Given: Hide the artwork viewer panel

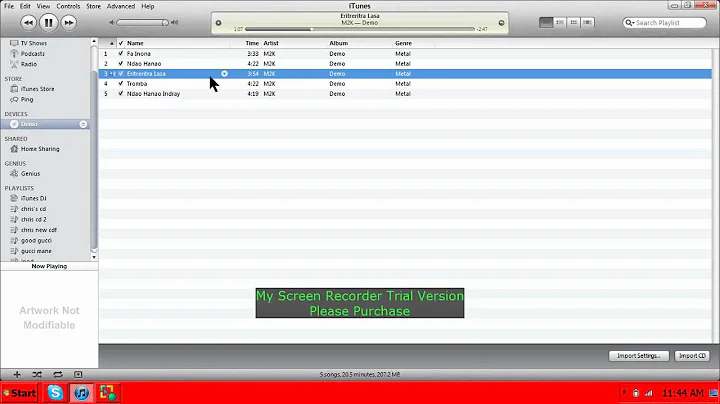Looking at the screenshot, I should click(x=78, y=375).
